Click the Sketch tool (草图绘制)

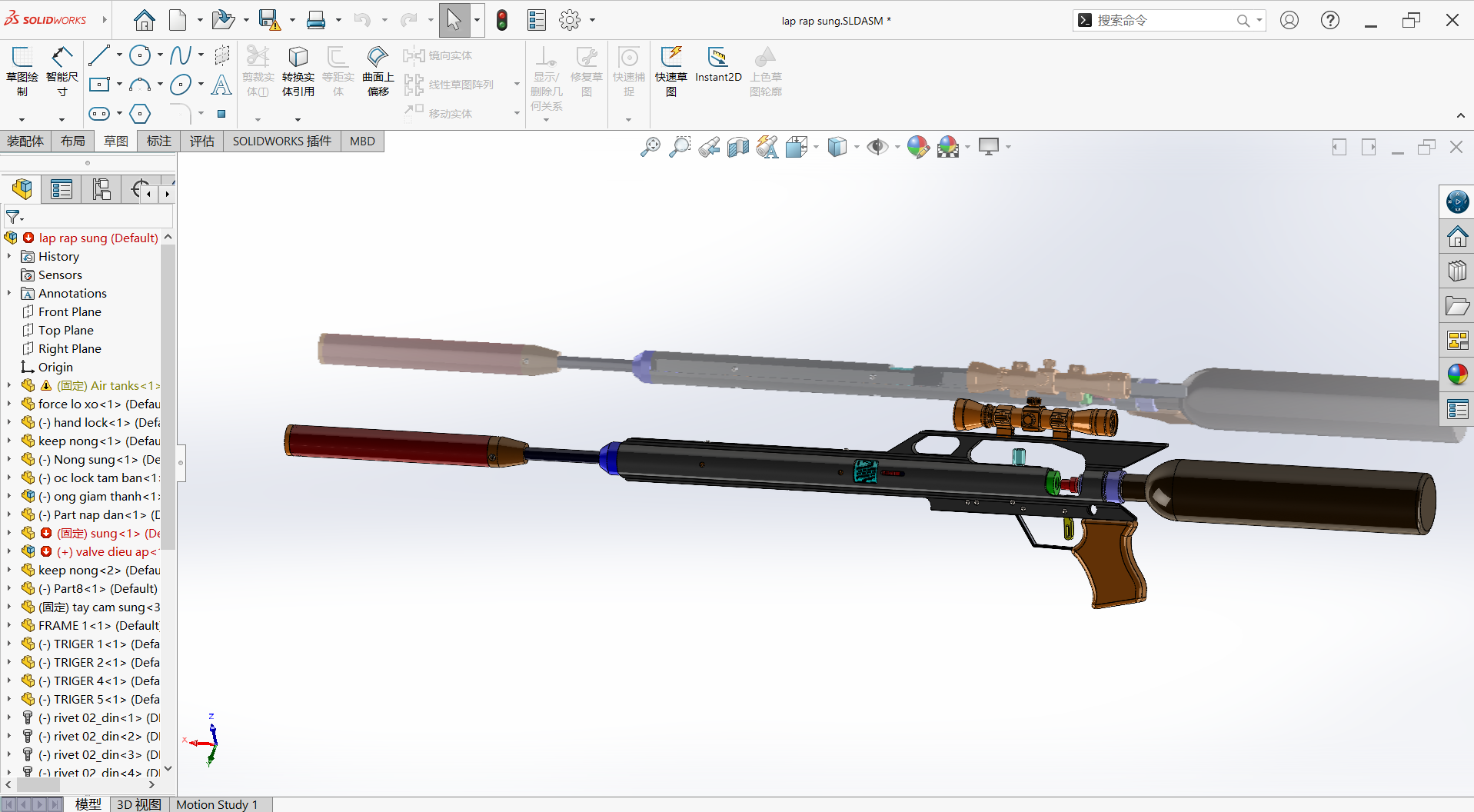point(22,71)
